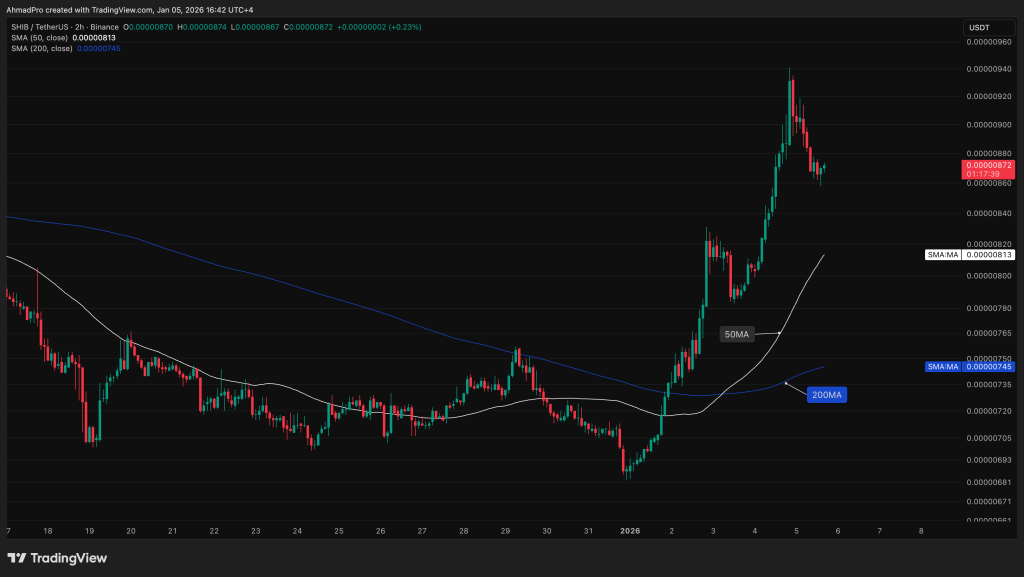This screenshot has height=577, width=1024.
Task: Click the open value O0.00000870 in legend
Action: coord(147,27)
